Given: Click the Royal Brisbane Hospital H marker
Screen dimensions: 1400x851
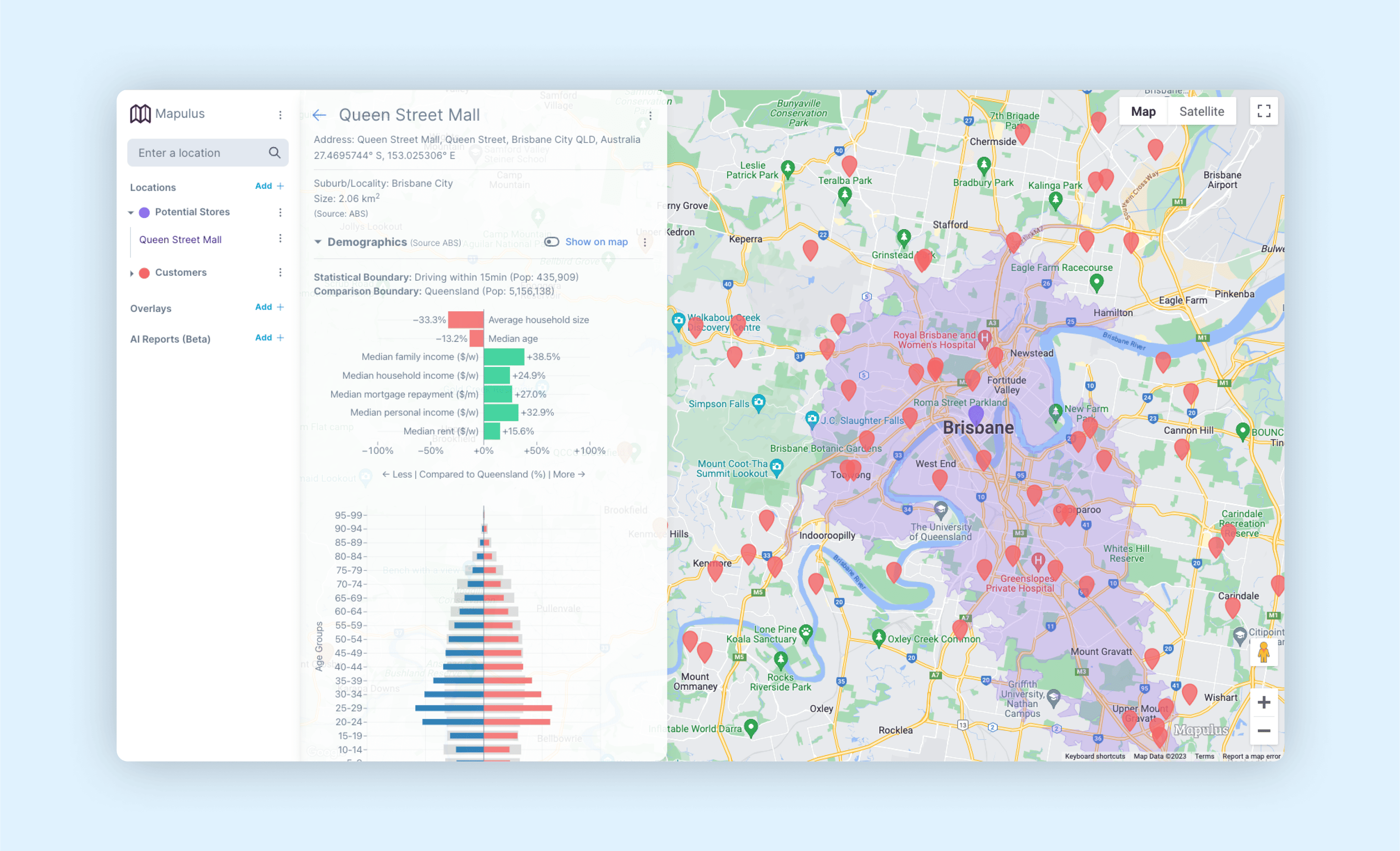Looking at the screenshot, I should click(985, 338).
